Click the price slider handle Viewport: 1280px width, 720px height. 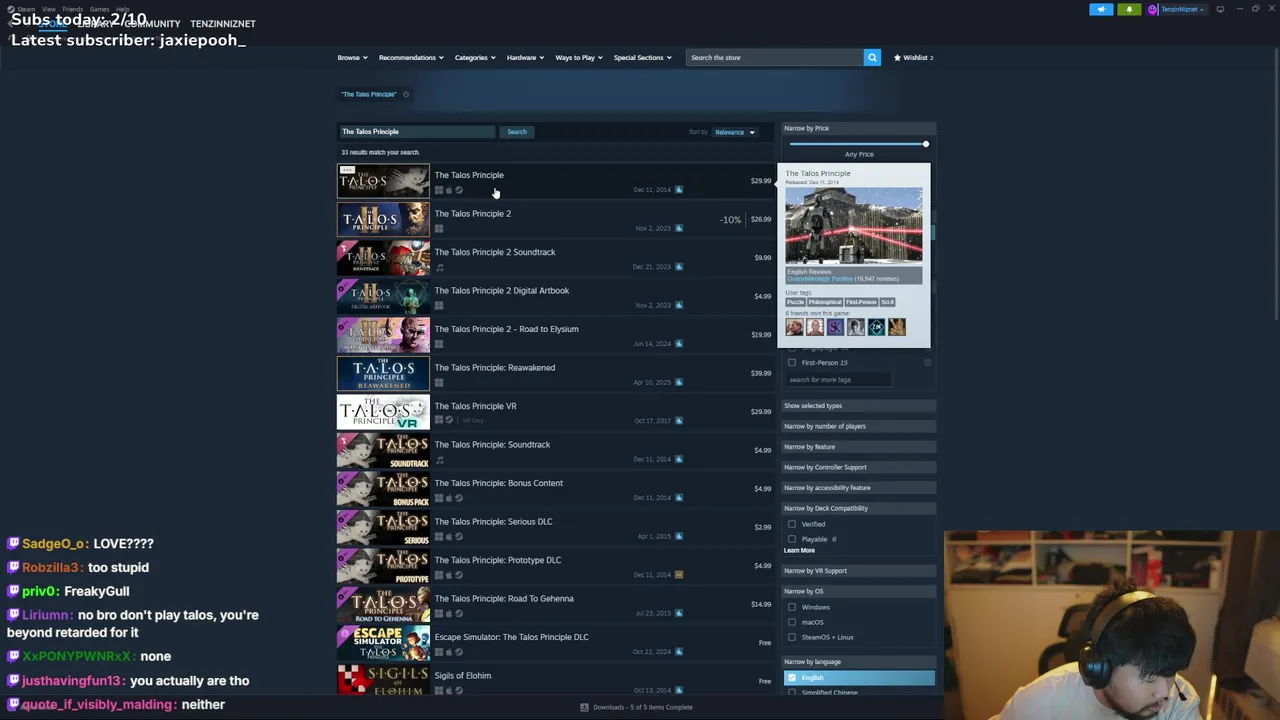point(926,144)
